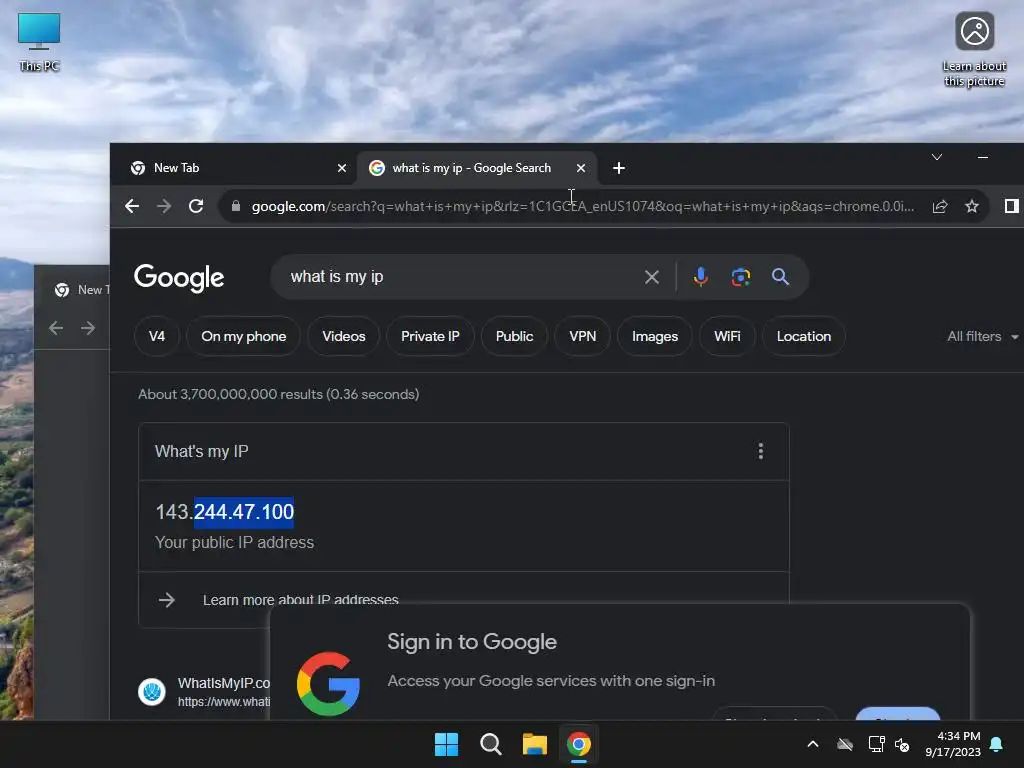
Task: Click the results count text
Action: pos(279,394)
